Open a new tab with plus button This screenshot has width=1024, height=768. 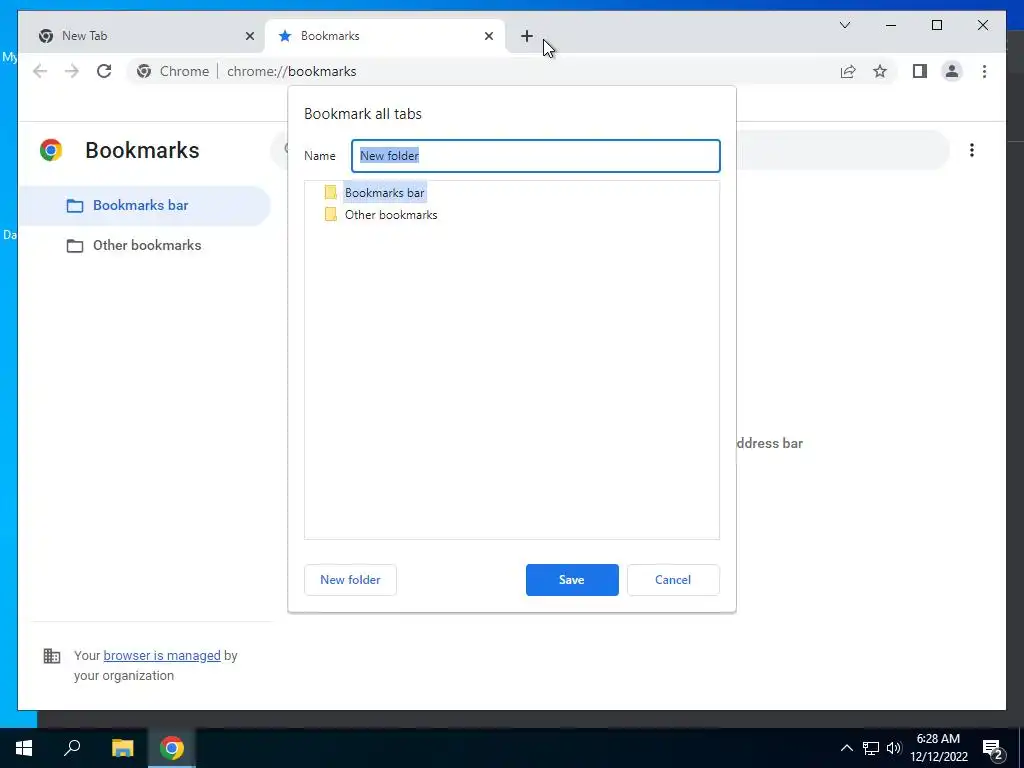point(526,36)
